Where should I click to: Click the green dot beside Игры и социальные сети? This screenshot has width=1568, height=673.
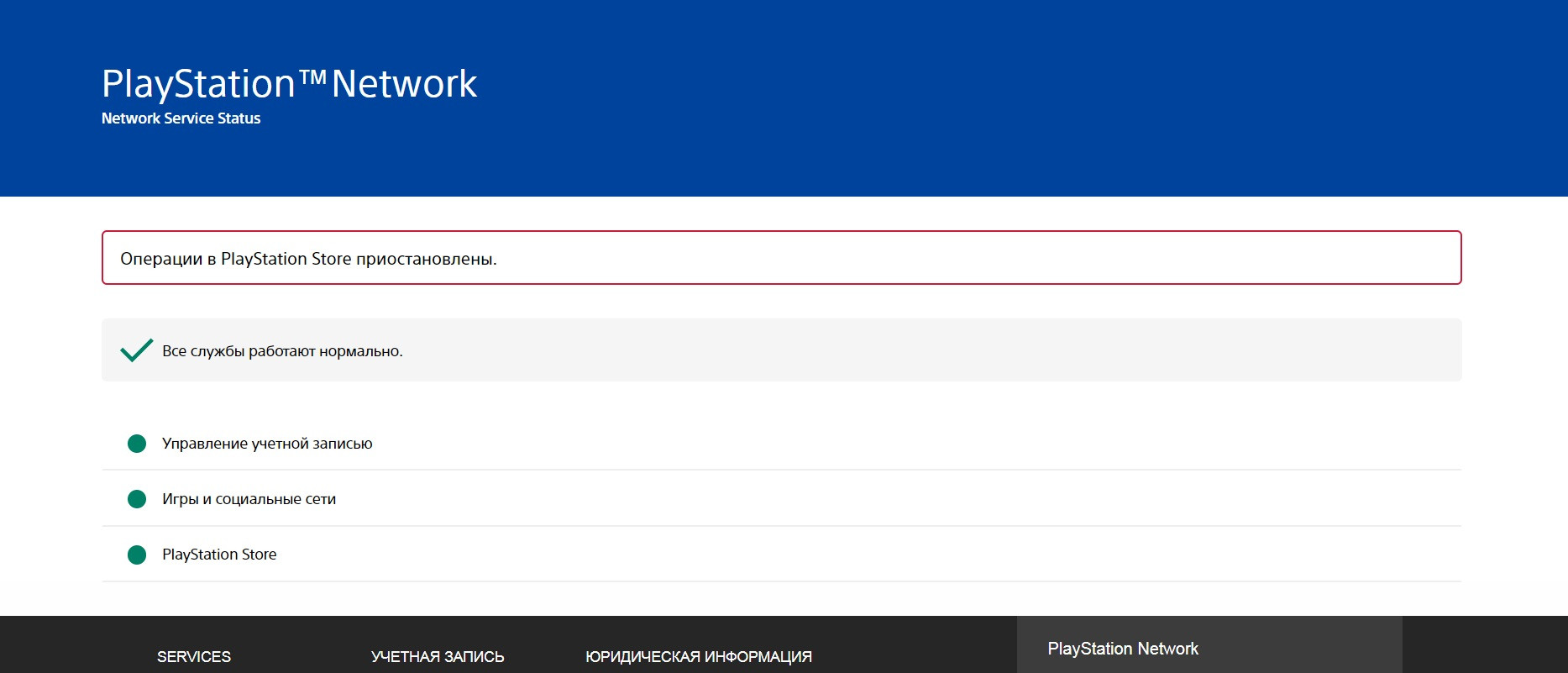pos(137,499)
